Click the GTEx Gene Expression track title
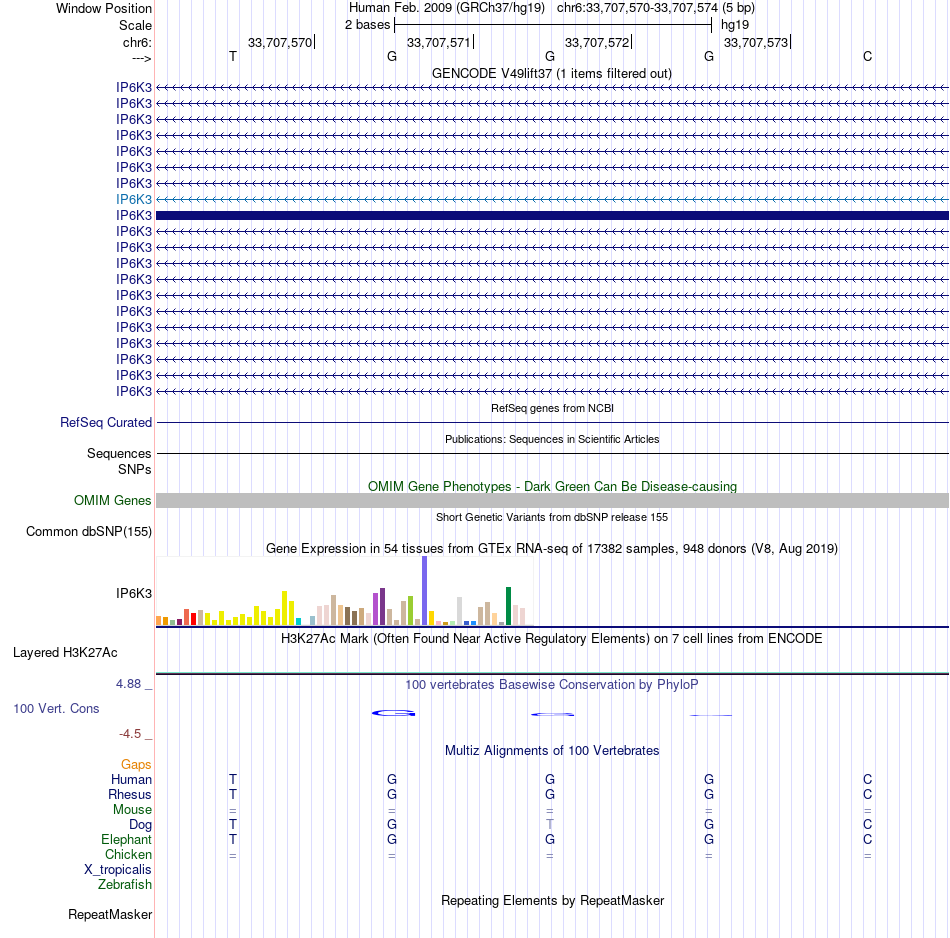 pyautogui.click(x=552, y=548)
